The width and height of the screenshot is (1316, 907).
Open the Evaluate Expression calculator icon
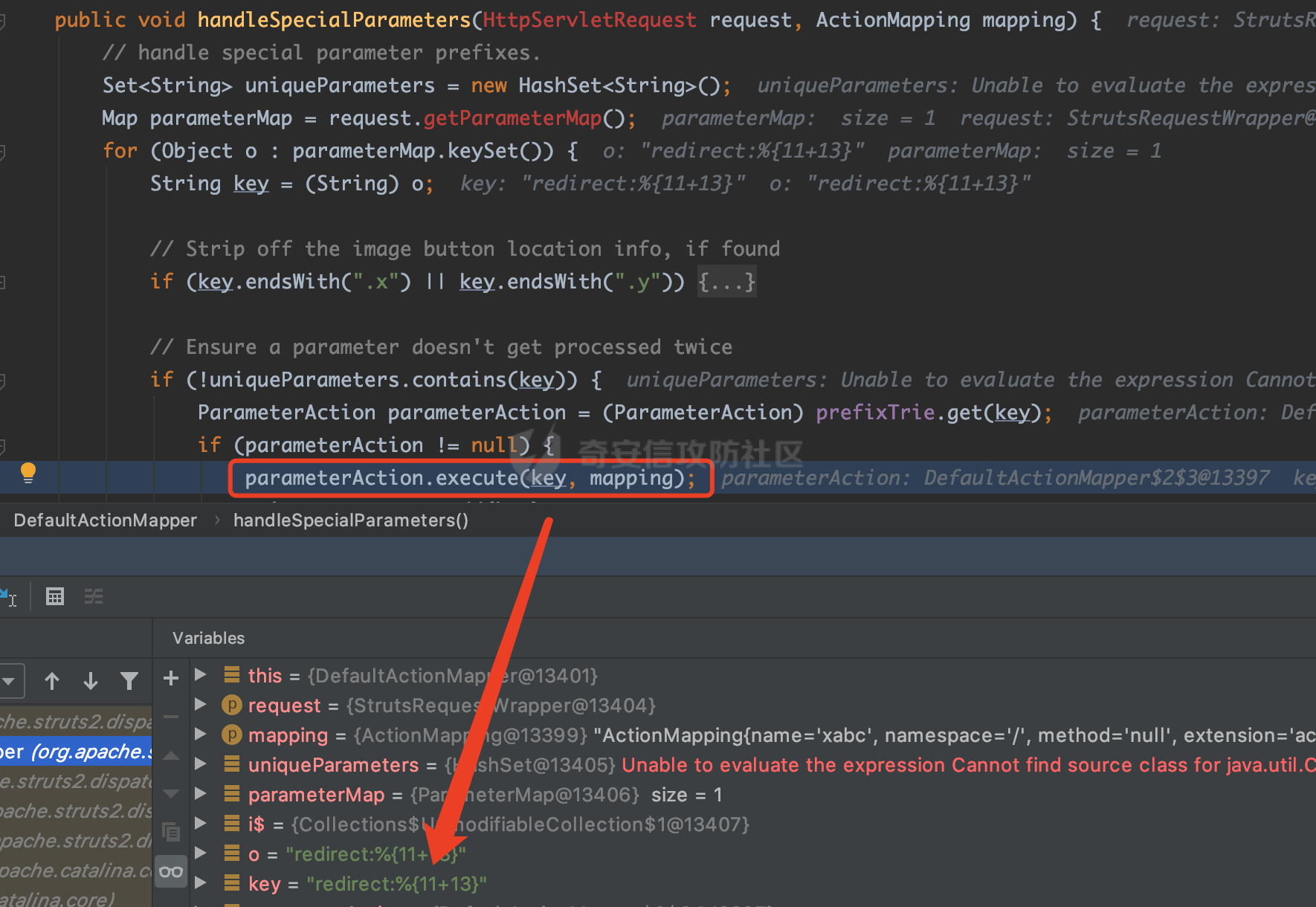coord(55,596)
